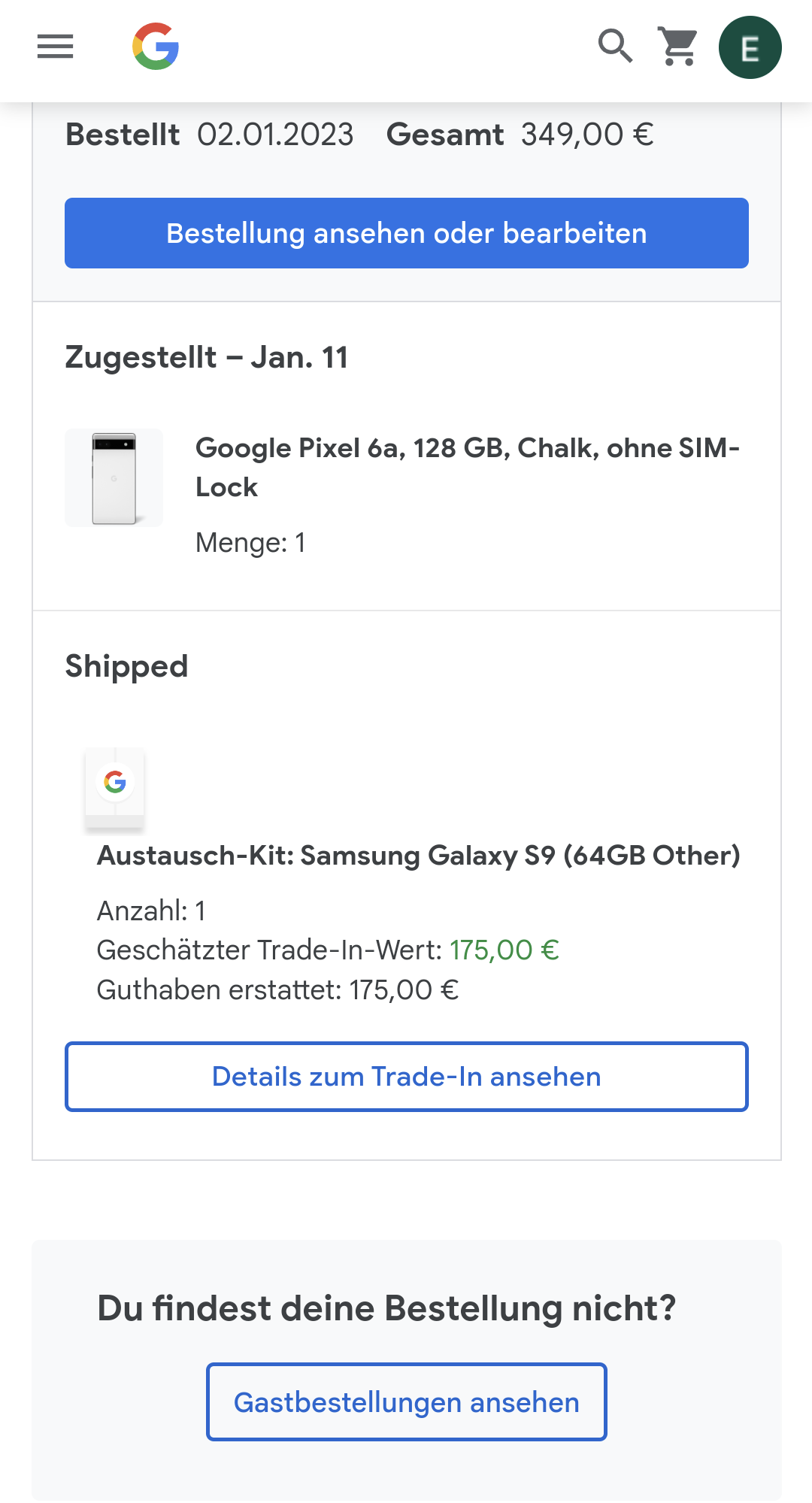Click the order date 02.01.2023
Screen dimensions: 812x1503
click(x=275, y=135)
